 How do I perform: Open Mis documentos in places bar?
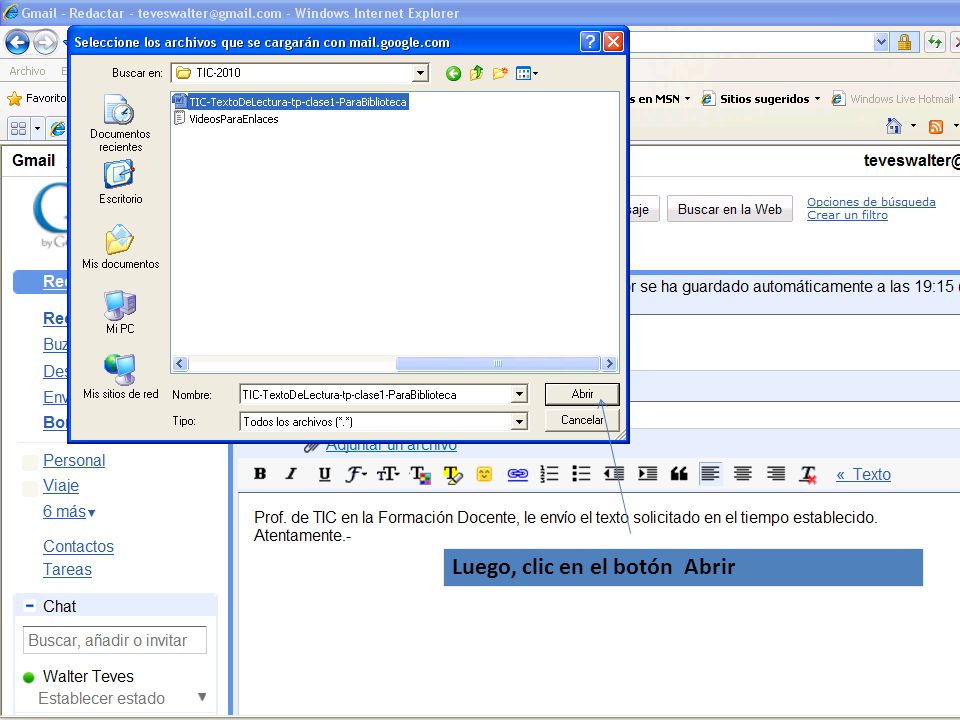pos(120,247)
